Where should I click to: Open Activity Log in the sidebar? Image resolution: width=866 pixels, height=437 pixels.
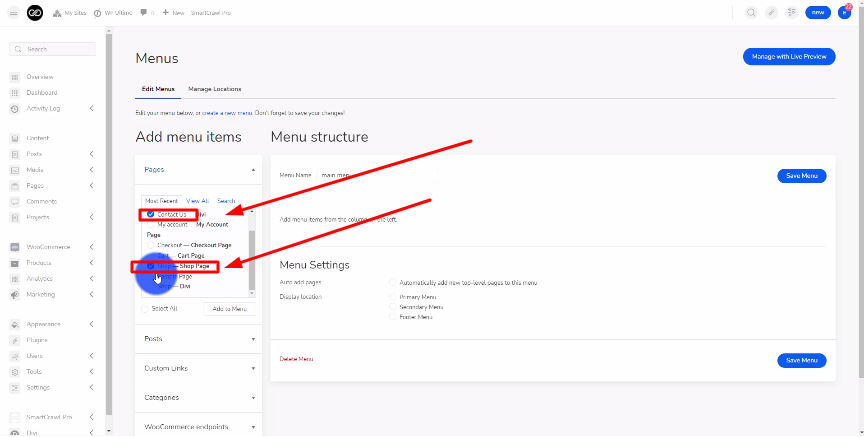tap(45, 108)
